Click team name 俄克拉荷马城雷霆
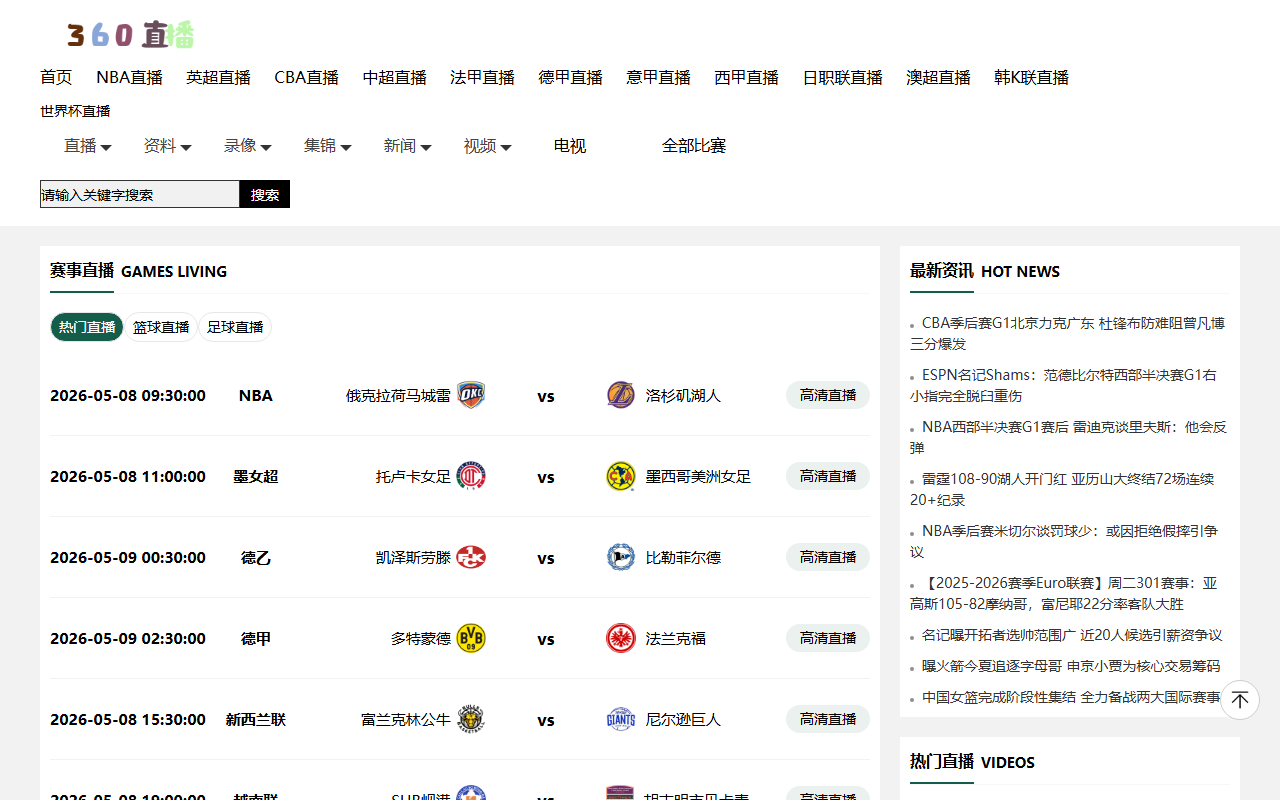The image size is (1280, 800). [398, 395]
